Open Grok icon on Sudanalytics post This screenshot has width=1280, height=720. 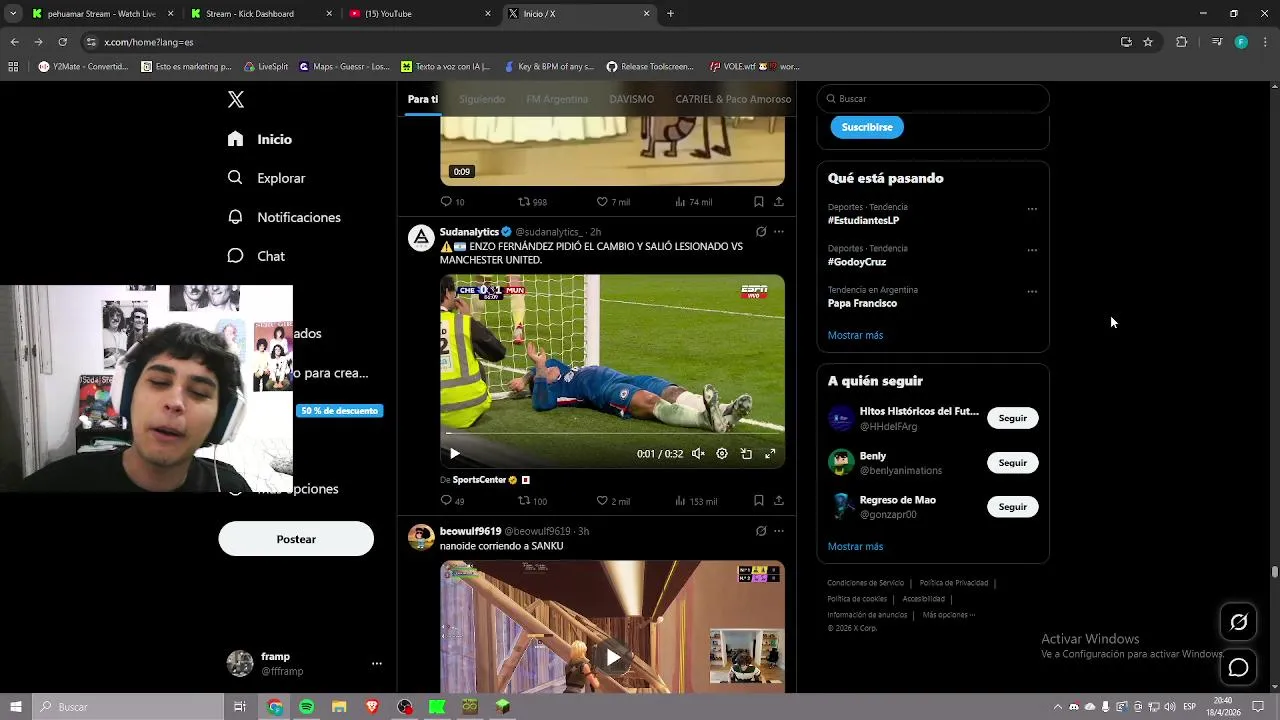761,232
